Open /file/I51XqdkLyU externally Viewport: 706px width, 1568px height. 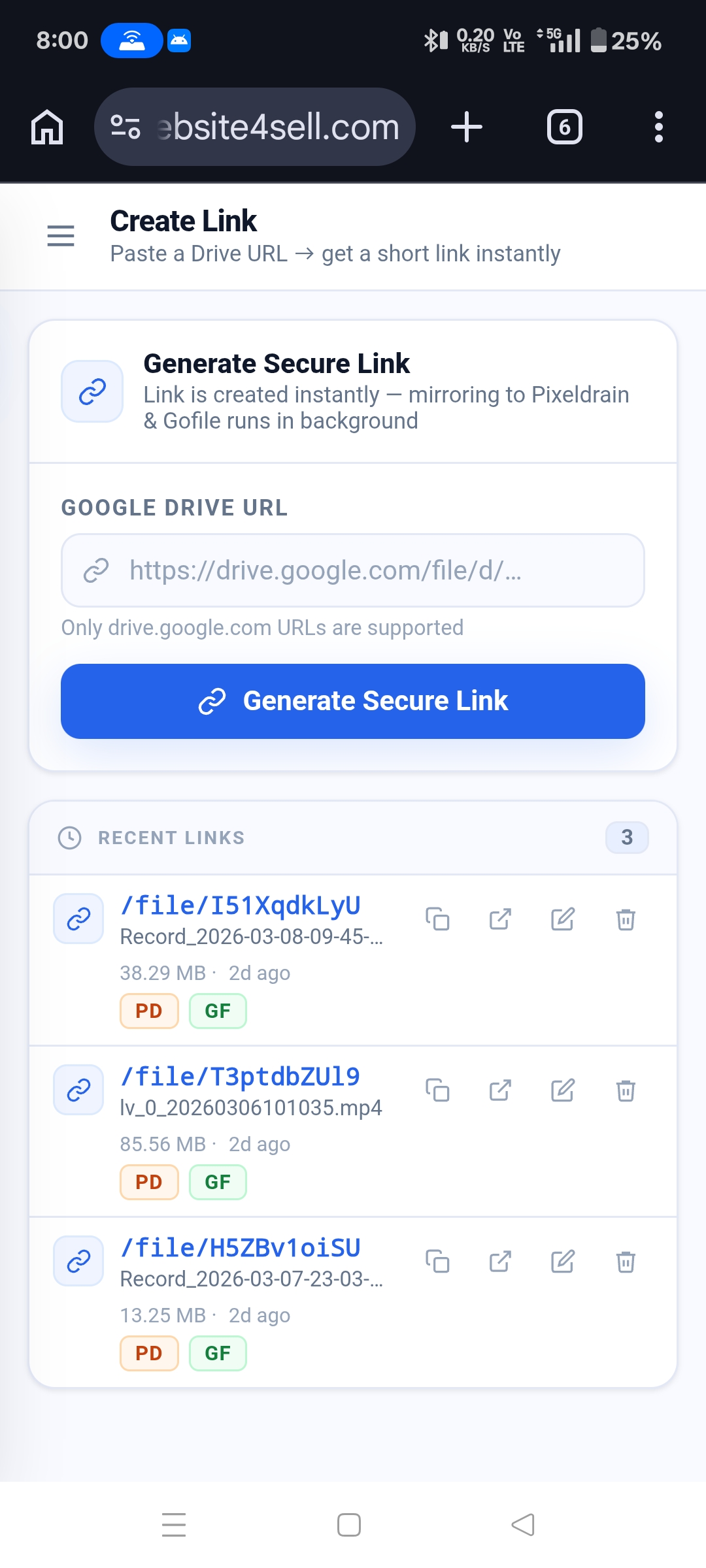500,920
